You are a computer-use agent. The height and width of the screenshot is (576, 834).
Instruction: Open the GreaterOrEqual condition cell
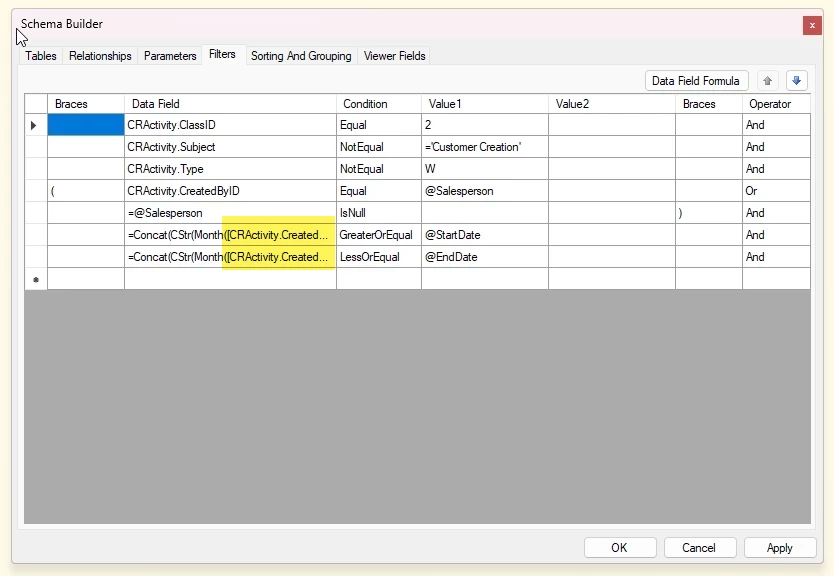[x=379, y=235]
